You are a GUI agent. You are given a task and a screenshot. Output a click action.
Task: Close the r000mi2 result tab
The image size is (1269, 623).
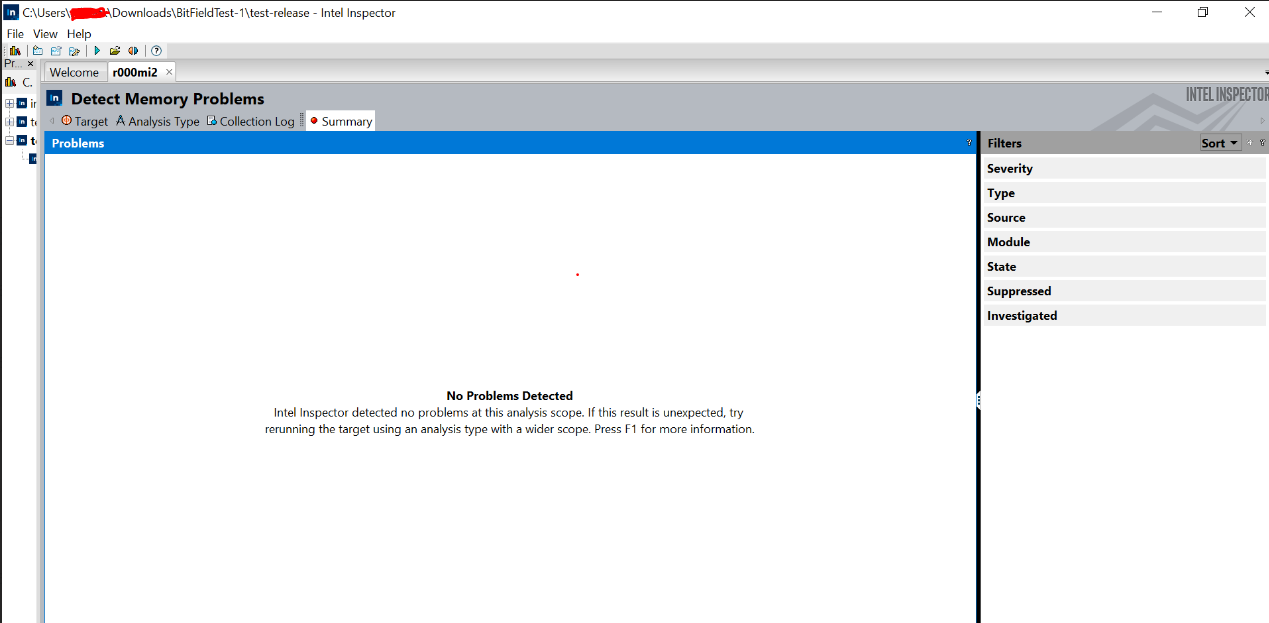click(x=167, y=71)
